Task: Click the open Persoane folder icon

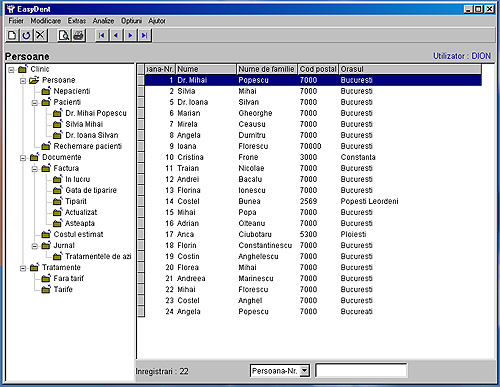Action: coord(34,80)
